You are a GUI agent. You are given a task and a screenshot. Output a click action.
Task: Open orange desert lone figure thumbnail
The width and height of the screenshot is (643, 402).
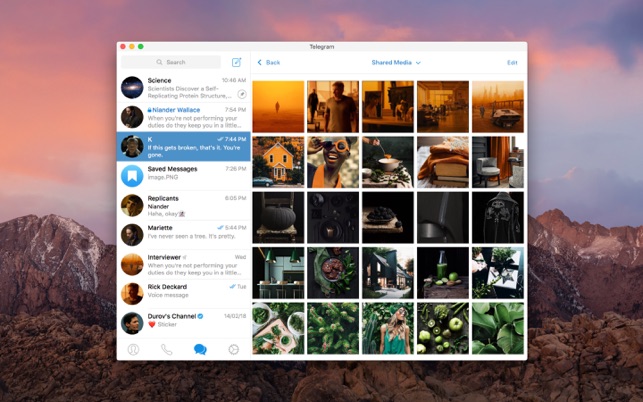278,107
